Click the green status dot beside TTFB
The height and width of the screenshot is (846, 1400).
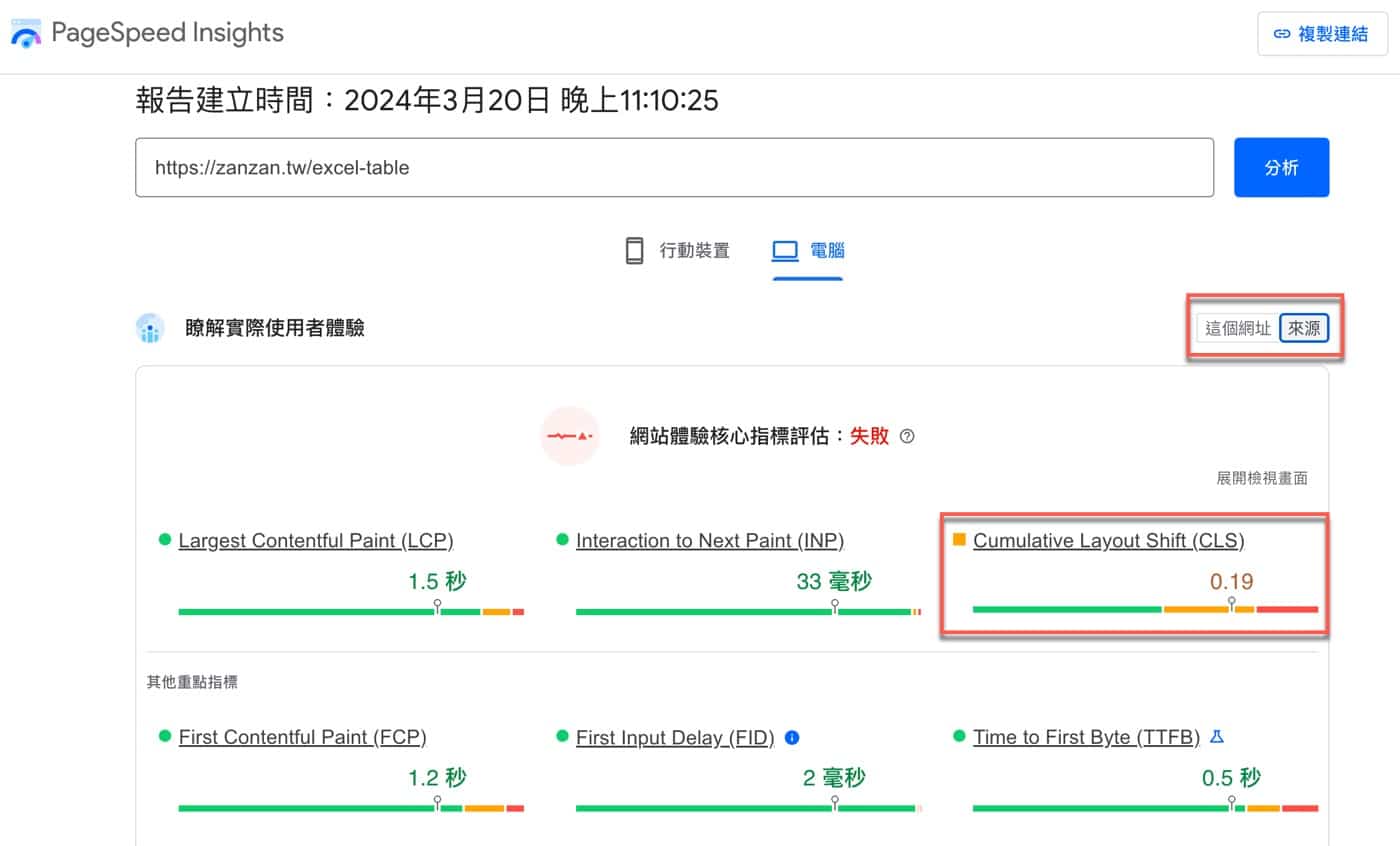click(959, 737)
